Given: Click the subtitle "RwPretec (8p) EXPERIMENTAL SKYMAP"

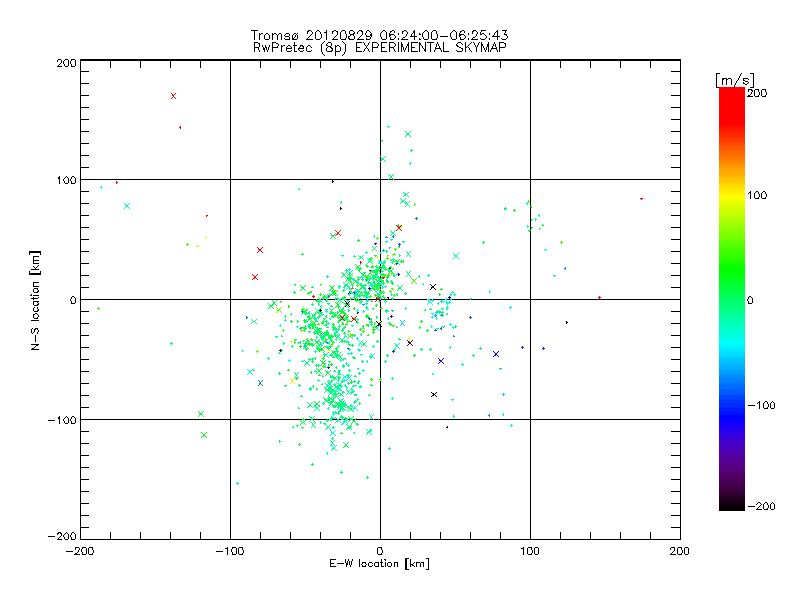Looking at the screenshot, I should (x=379, y=48).
